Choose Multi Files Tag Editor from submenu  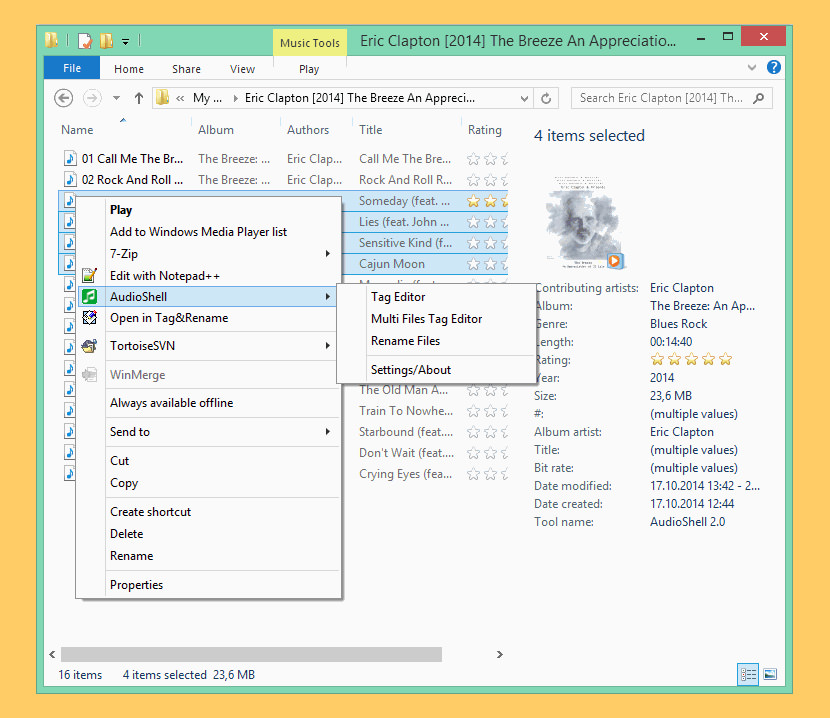426,319
